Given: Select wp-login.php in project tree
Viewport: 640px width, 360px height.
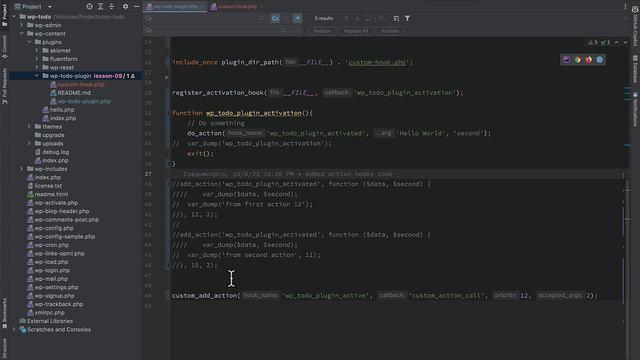Looking at the screenshot, I should click(52, 270).
